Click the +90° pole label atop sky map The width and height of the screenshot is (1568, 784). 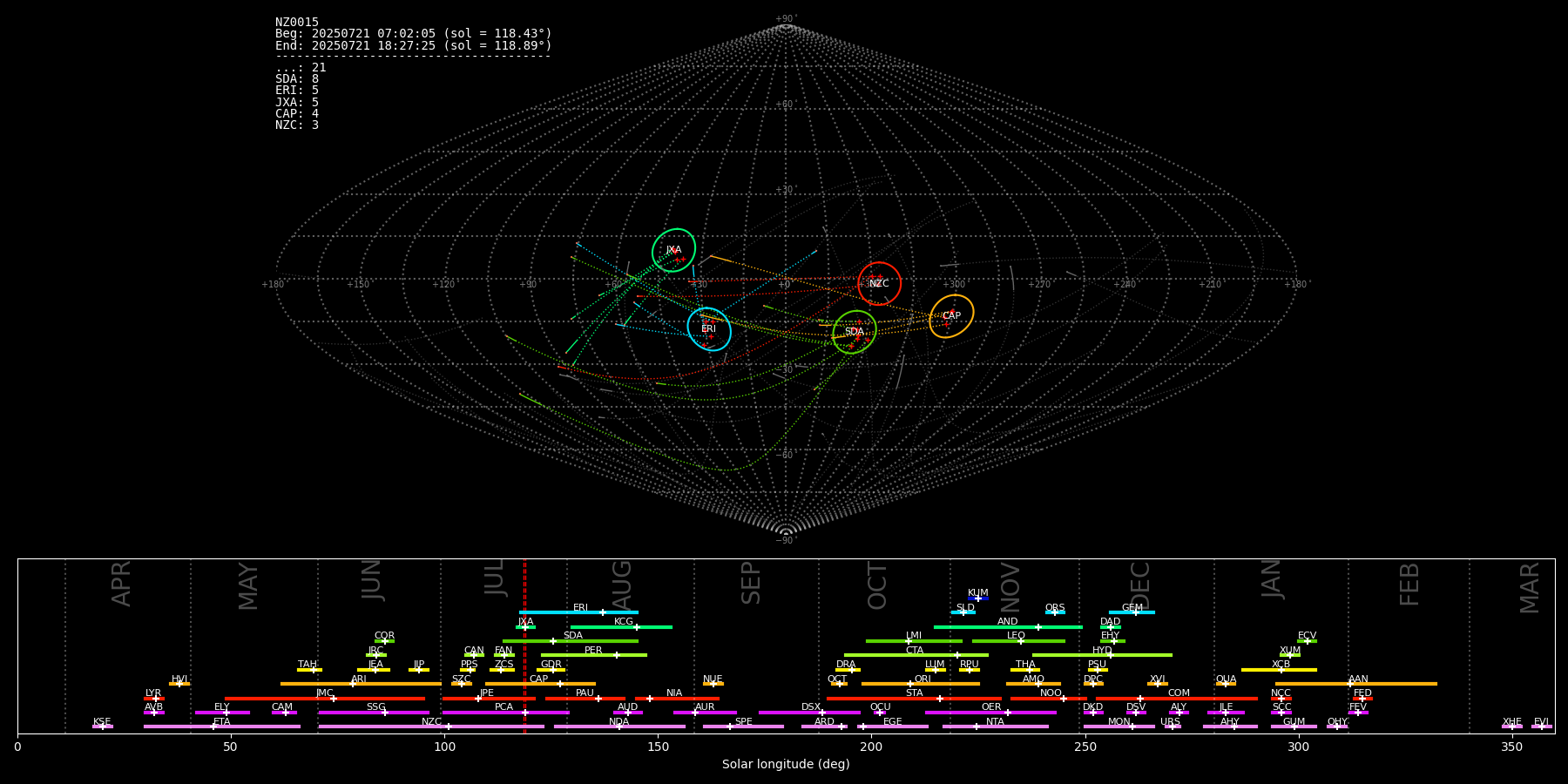[786, 19]
